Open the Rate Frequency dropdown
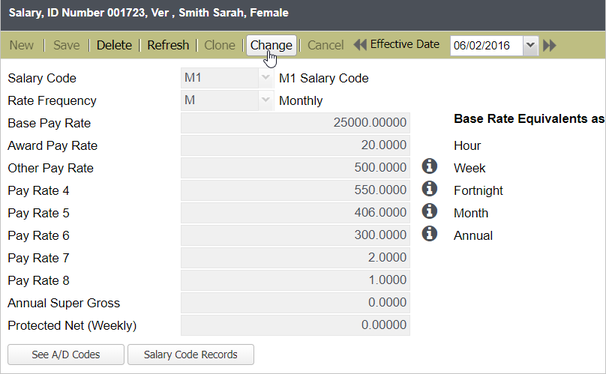Screen dimensions: 606x374 coord(266,100)
